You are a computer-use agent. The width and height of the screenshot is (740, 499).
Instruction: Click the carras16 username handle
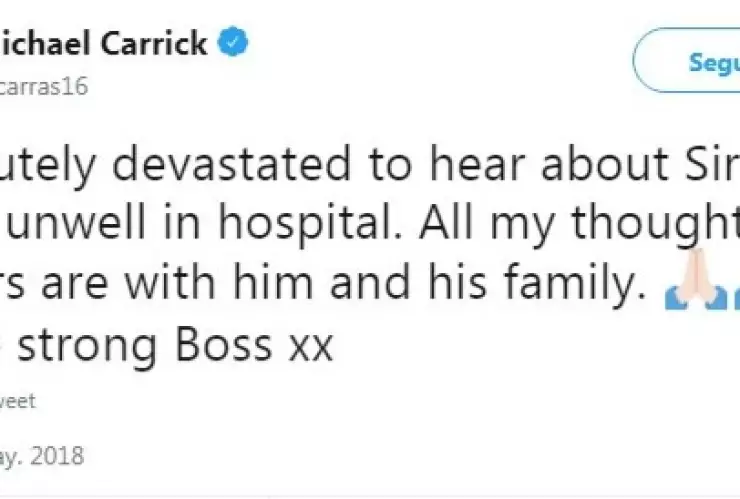click(x=45, y=87)
